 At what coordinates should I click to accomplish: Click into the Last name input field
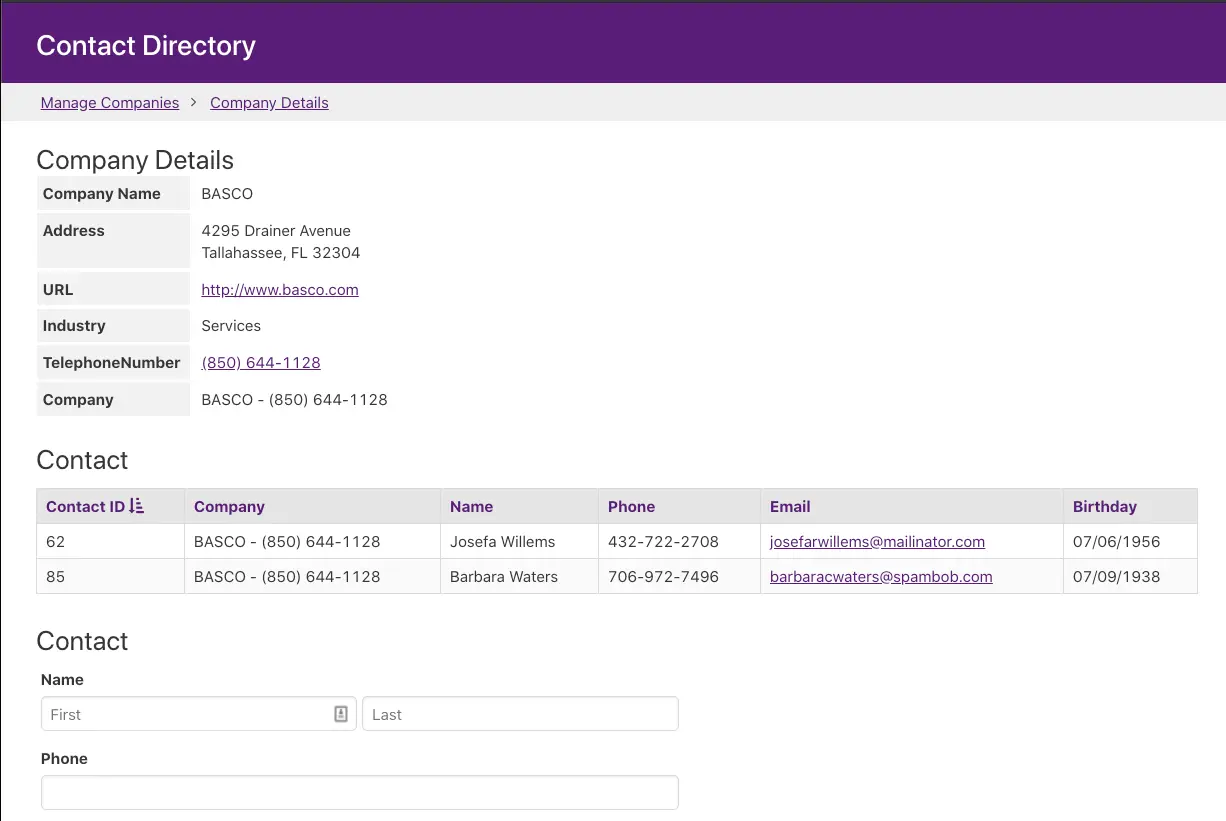(520, 714)
